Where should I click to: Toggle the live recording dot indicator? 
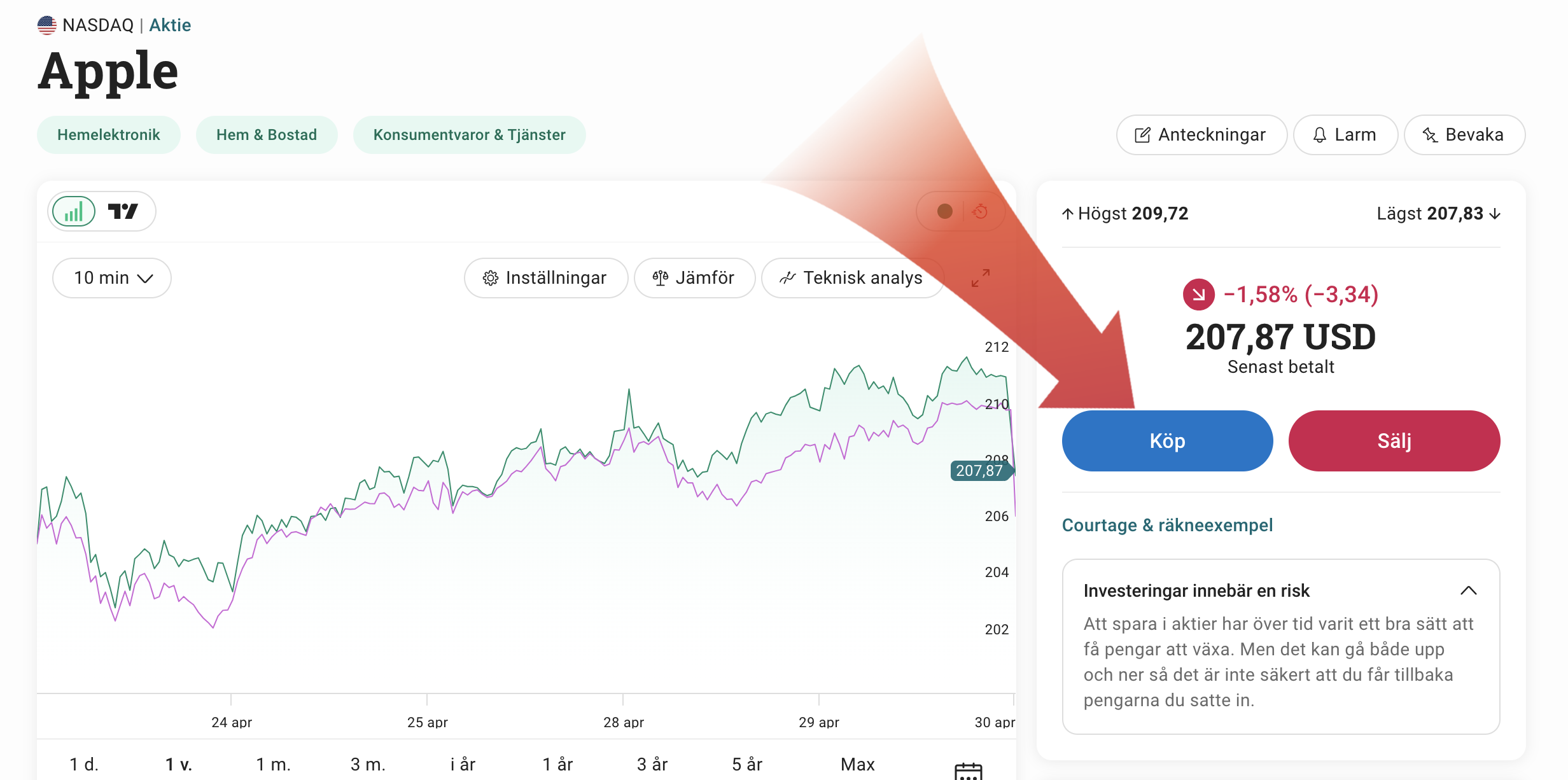pyautogui.click(x=944, y=211)
